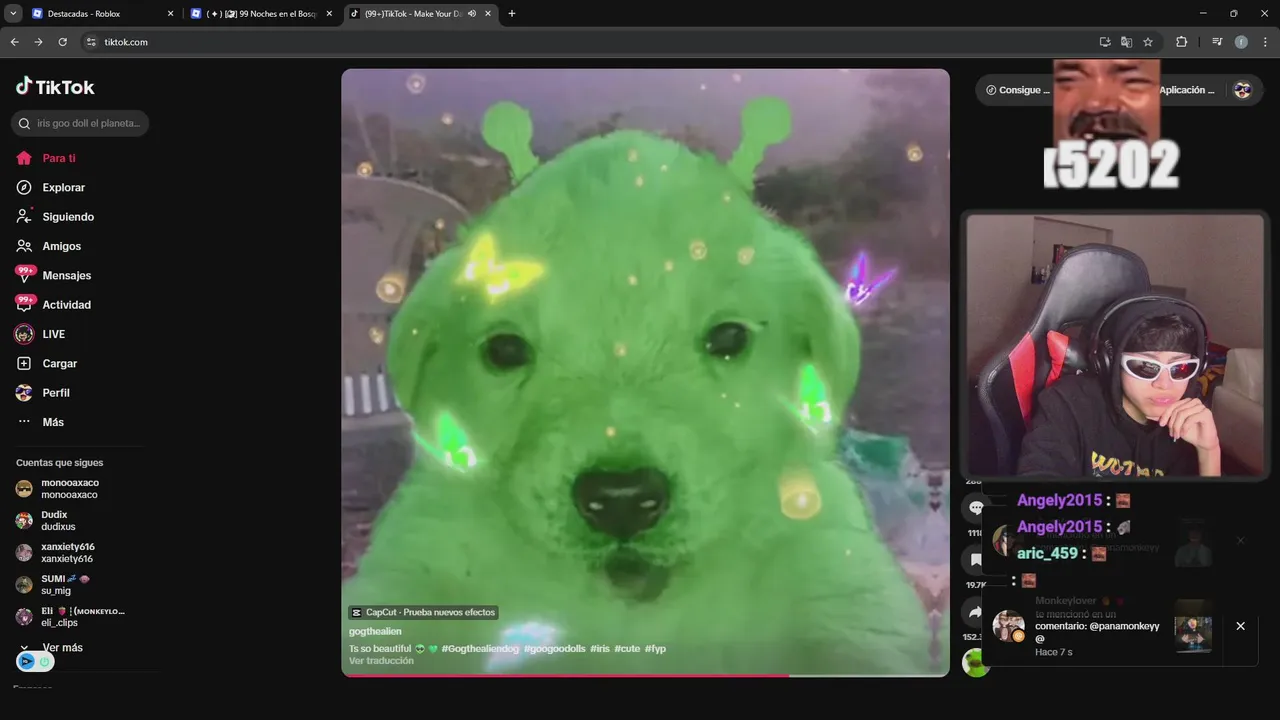Open the translate page icon

pos(1126,42)
